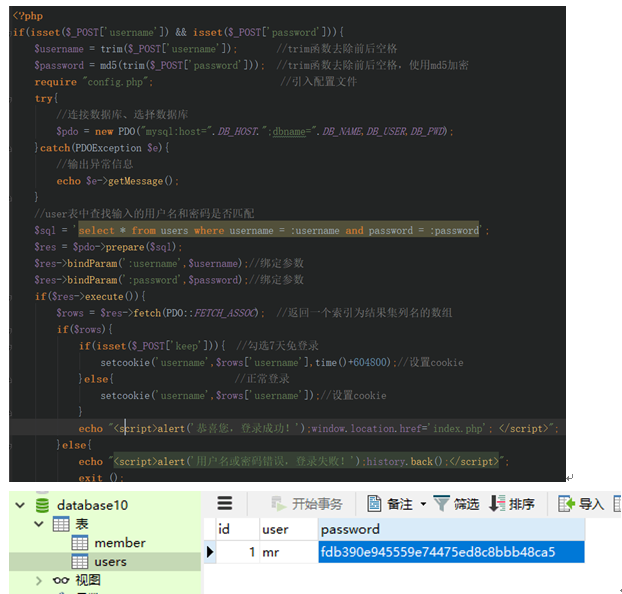Click the 表 tables group icon
This screenshot has height=594, width=622.
point(61,524)
